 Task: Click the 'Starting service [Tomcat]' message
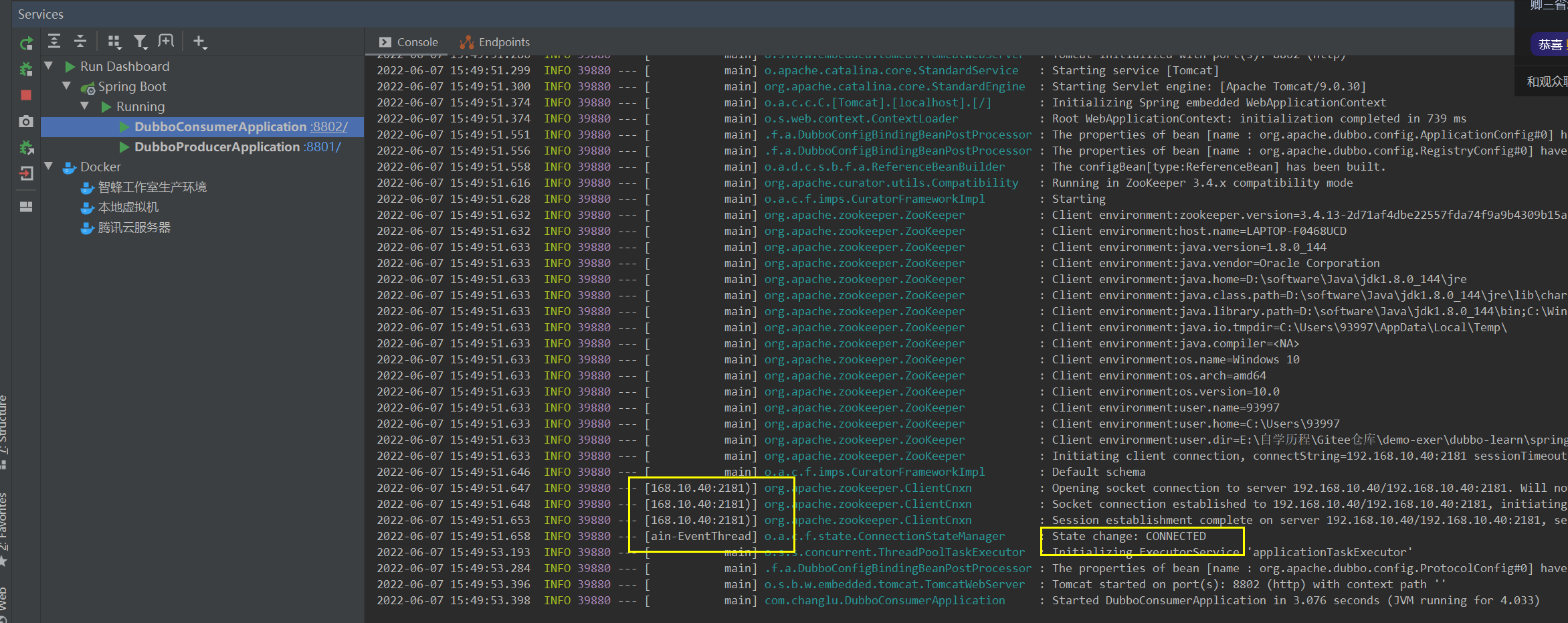[1135, 70]
